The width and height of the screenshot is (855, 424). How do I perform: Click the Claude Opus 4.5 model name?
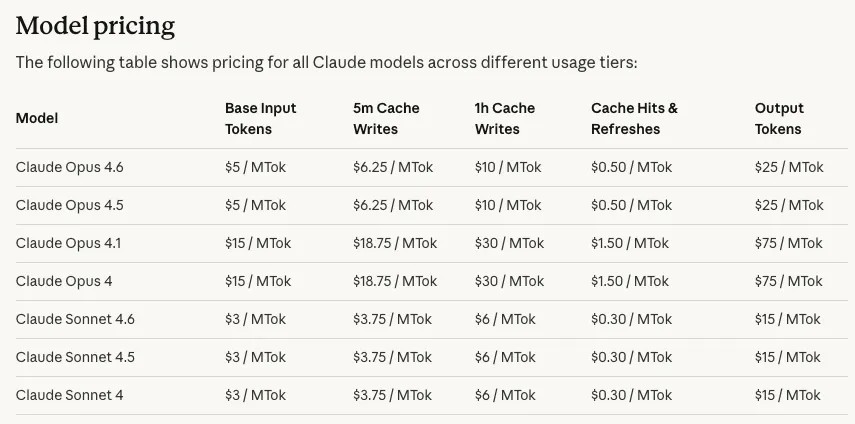pyautogui.click(x=70, y=205)
